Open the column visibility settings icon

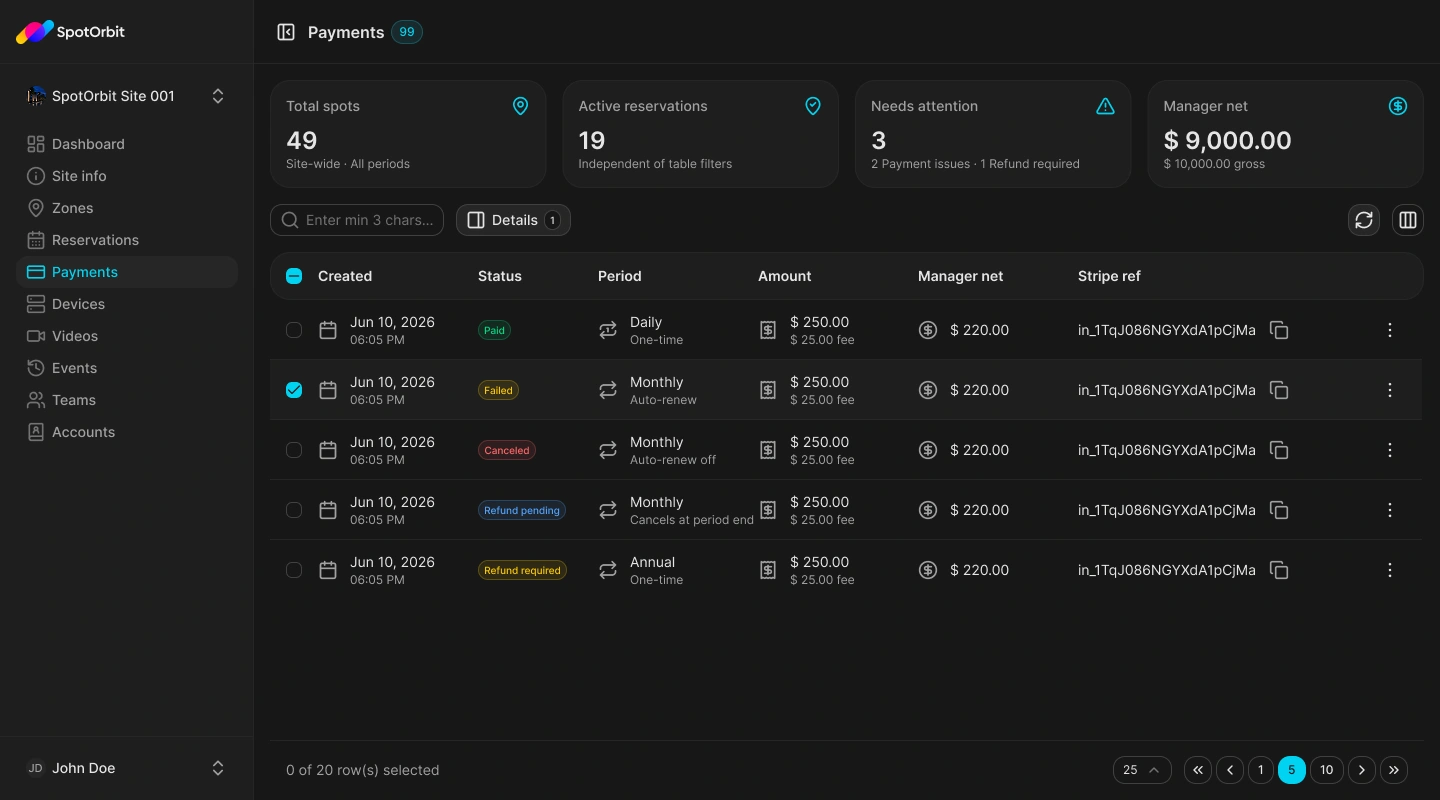click(x=1408, y=220)
